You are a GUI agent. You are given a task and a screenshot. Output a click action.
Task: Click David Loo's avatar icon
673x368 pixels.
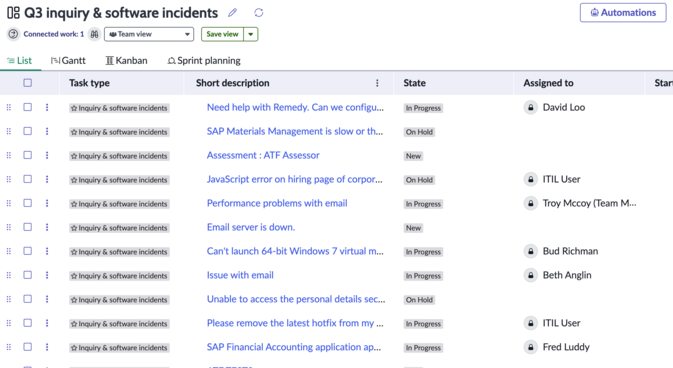click(531, 107)
